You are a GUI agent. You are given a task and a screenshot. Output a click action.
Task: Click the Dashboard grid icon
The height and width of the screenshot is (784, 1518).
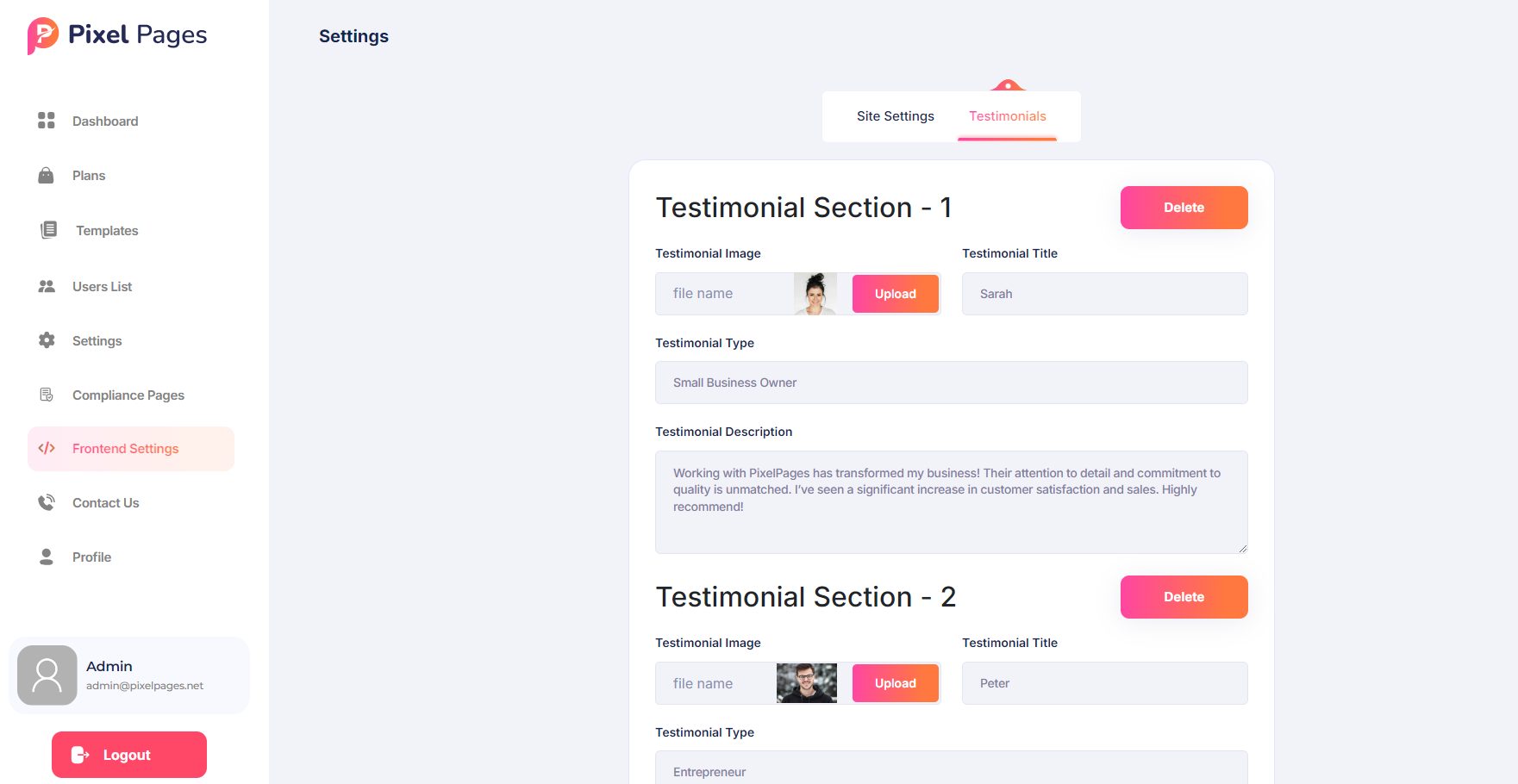click(x=47, y=121)
